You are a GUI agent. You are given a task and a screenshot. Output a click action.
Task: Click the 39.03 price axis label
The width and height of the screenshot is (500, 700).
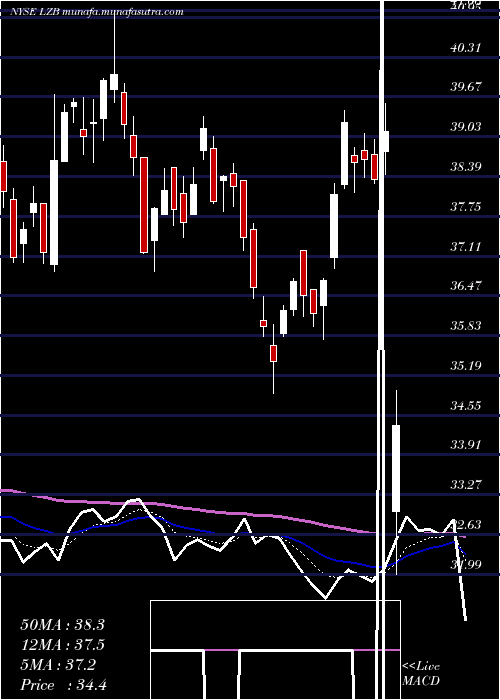[466, 127]
